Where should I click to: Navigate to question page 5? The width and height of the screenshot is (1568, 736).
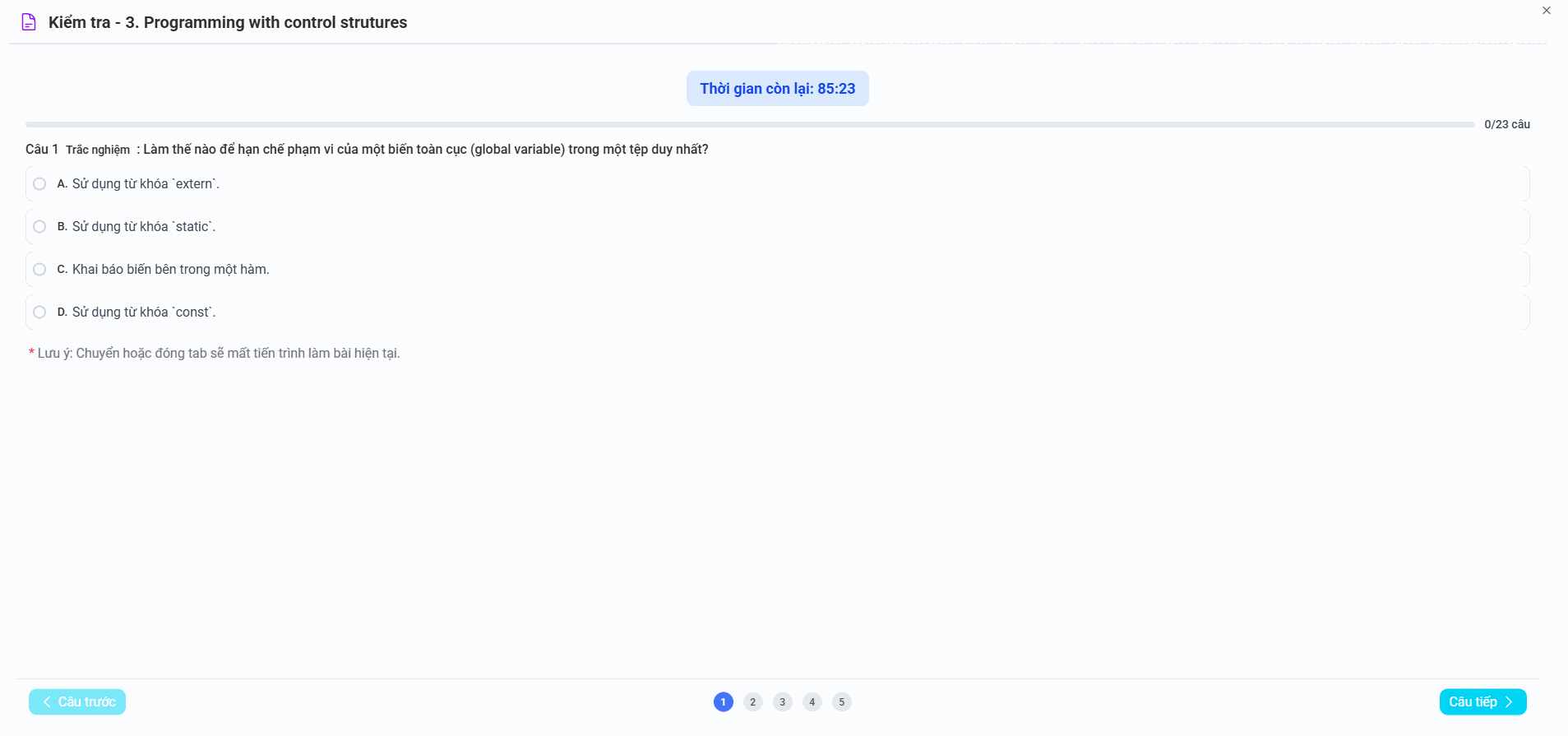841,702
